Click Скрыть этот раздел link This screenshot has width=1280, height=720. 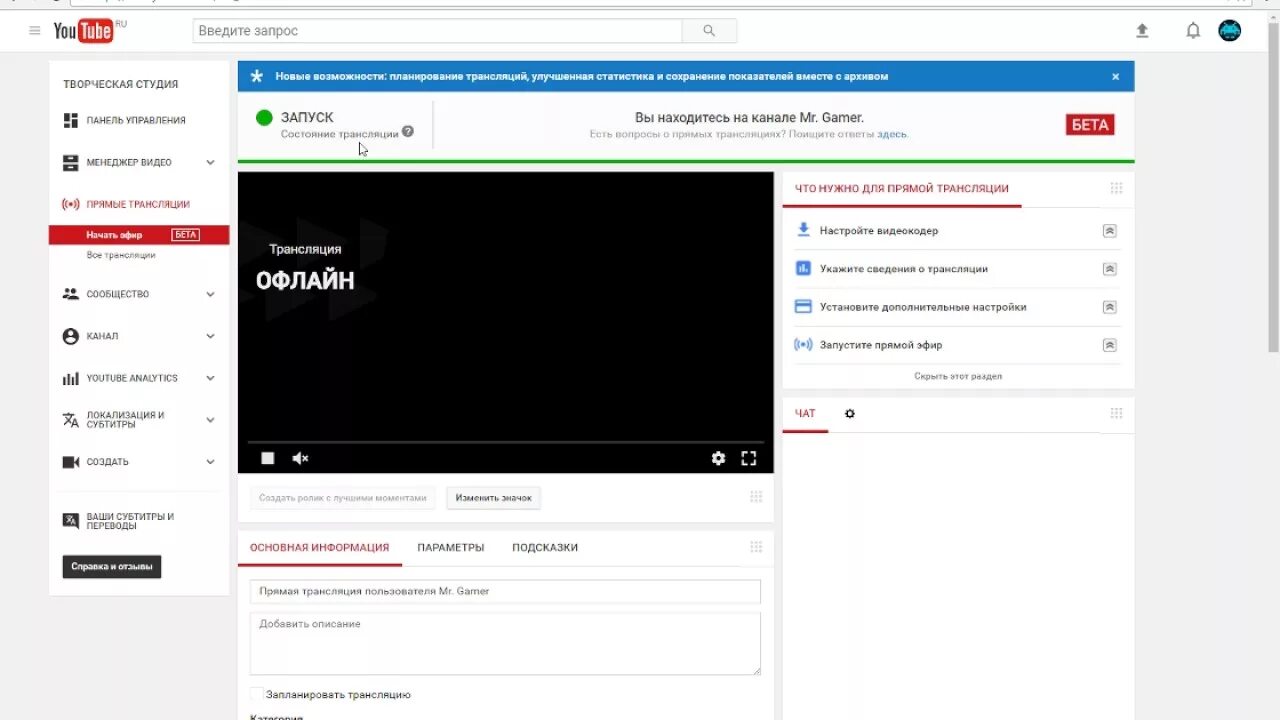[958, 376]
